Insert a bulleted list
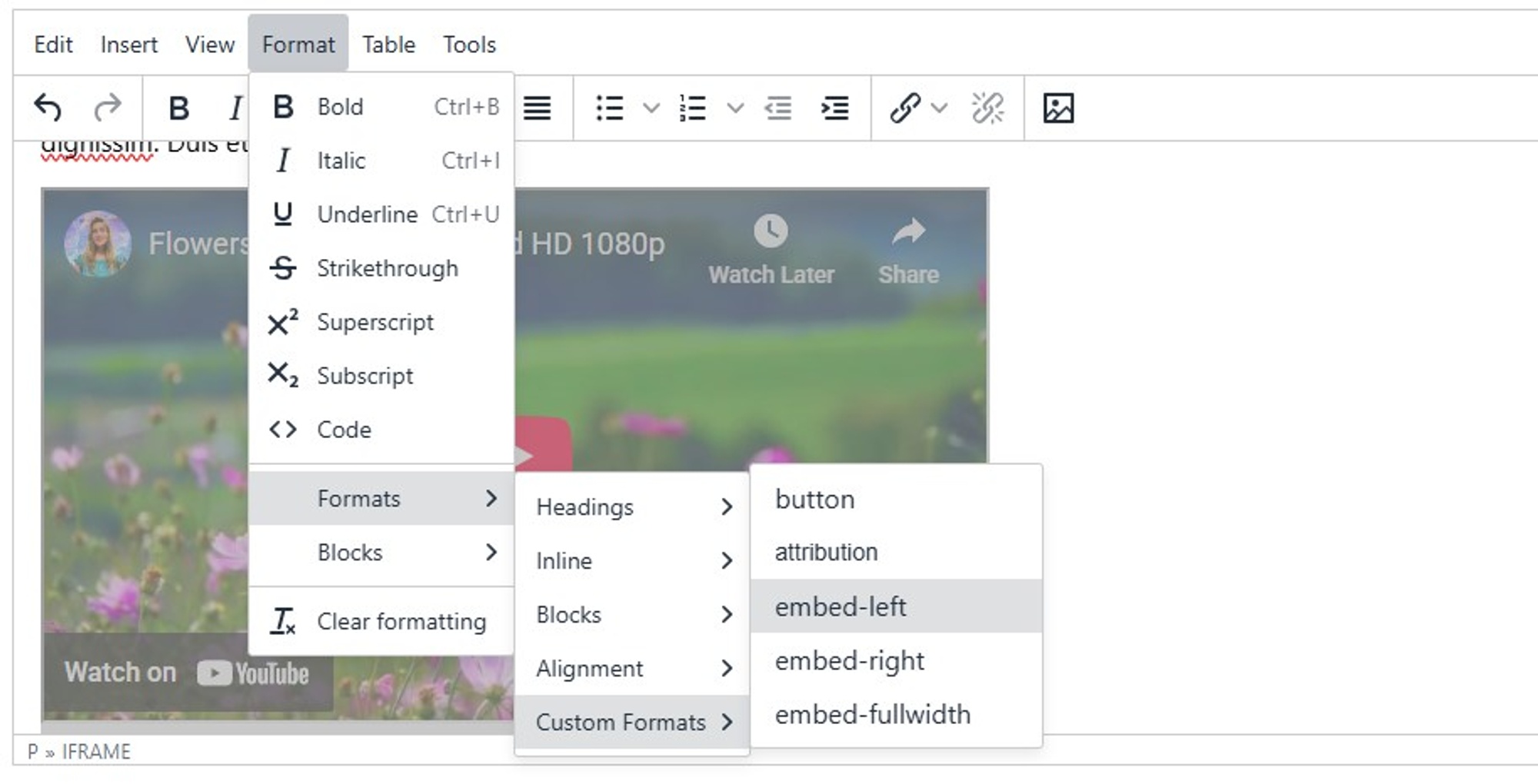1538x784 pixels. pyautogui.click(x=608, y=108)
